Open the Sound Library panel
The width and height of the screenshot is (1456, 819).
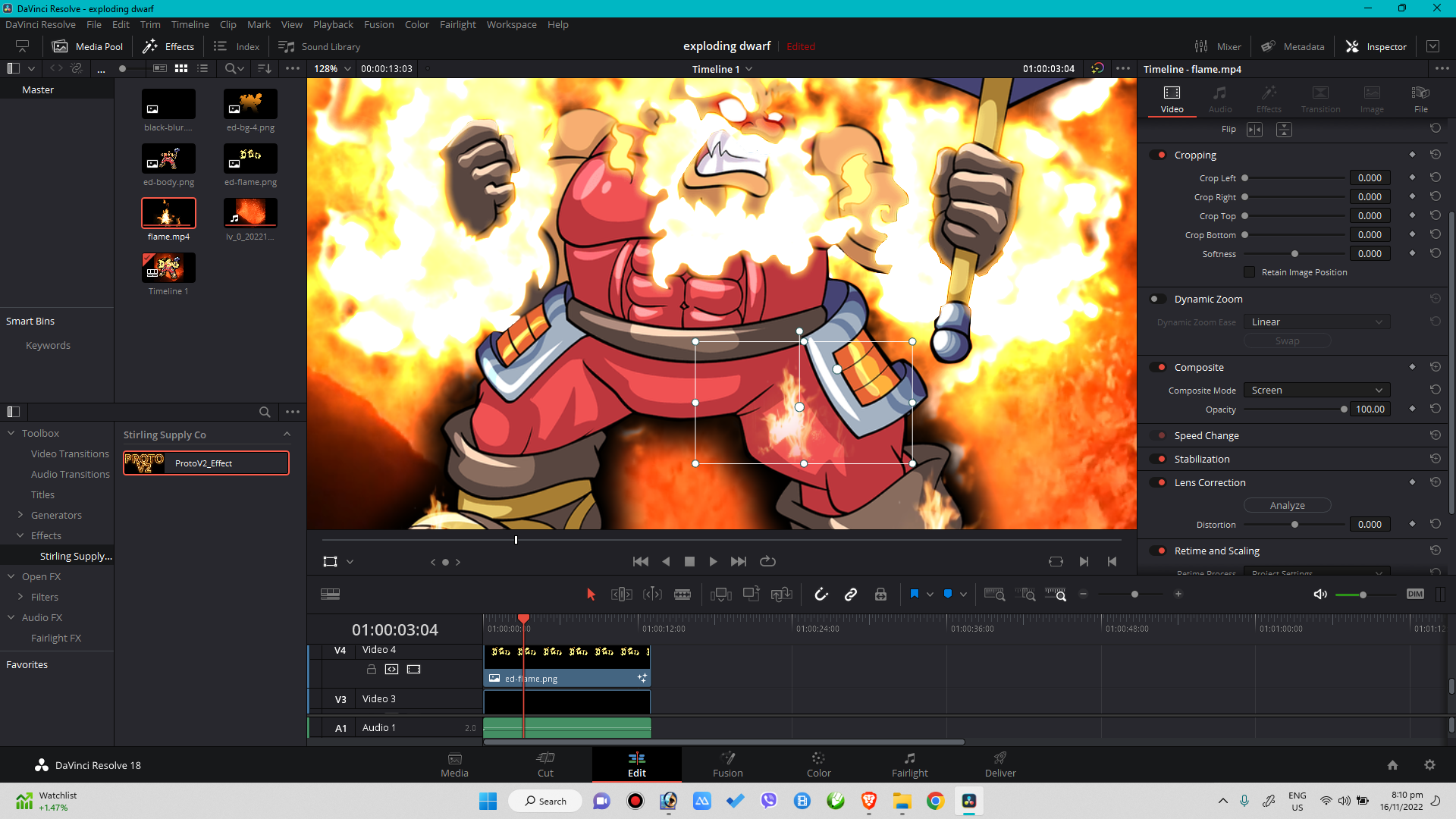pyautogui.click(x=319, y=46)
